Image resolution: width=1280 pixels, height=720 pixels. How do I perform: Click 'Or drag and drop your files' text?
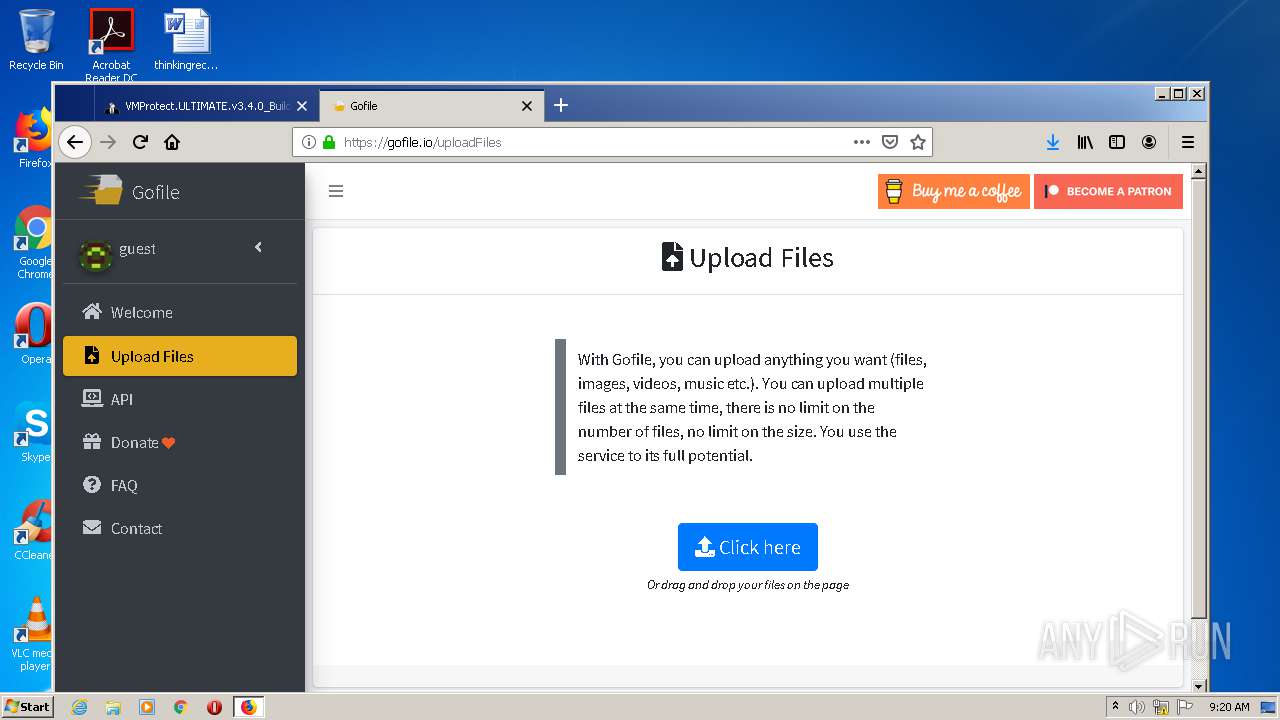coord(748,585)
